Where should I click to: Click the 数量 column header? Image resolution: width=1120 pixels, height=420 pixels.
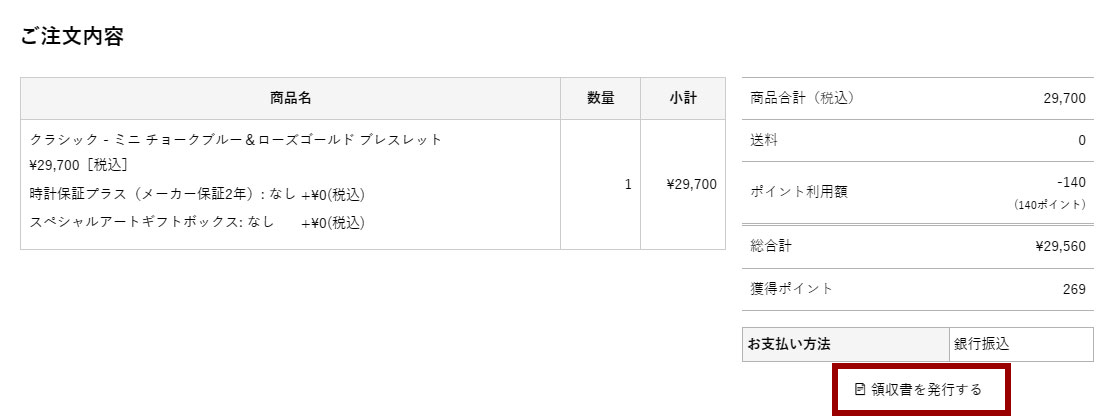click(600, 98)
